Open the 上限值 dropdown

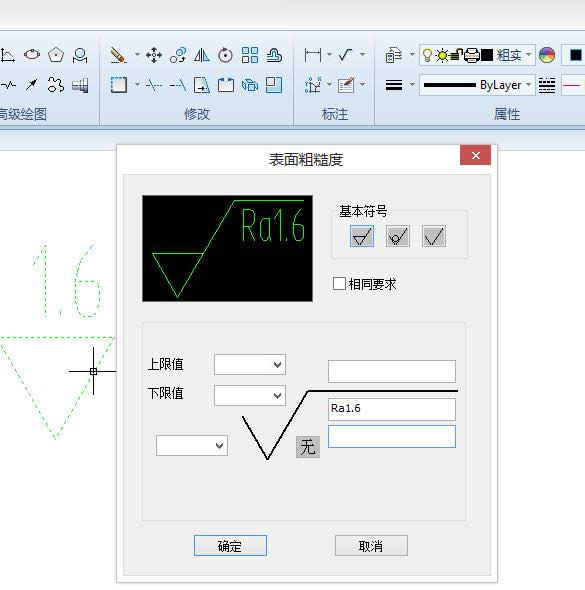coord(250,364)
